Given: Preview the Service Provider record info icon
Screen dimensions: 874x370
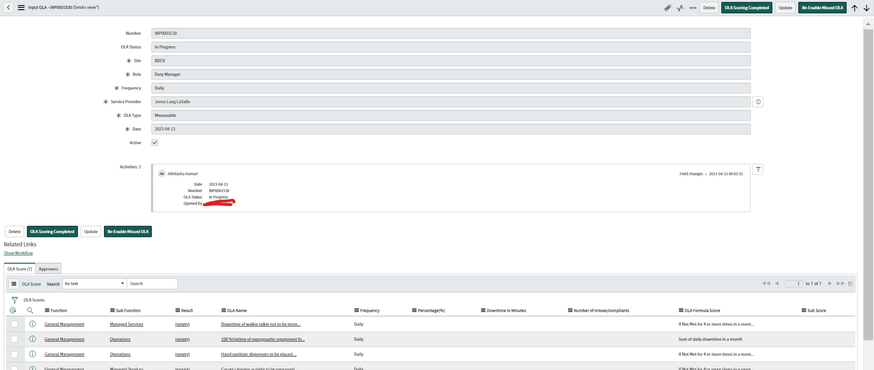Looking at the screenshot, I should point(758,101).
